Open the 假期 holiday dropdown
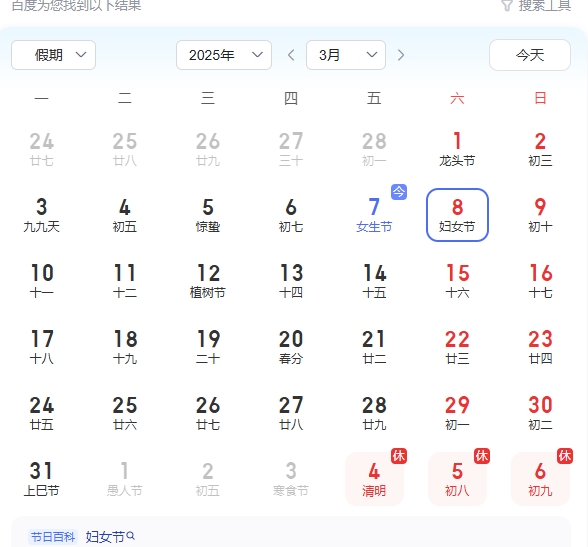Viewport: 588px width, 547px height. (x=53, y=55)
